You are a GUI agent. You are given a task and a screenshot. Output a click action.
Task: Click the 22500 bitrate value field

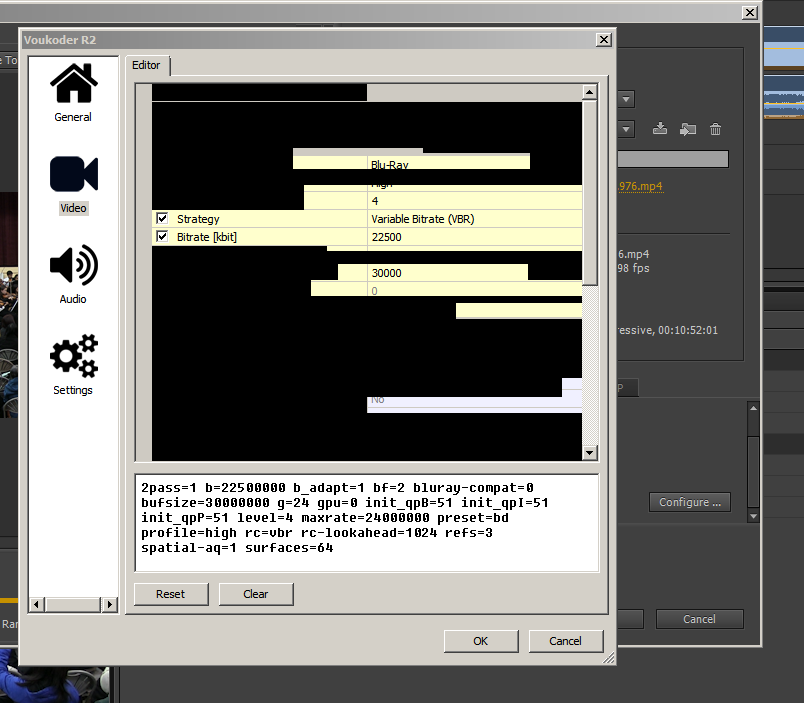click(474, 237)
